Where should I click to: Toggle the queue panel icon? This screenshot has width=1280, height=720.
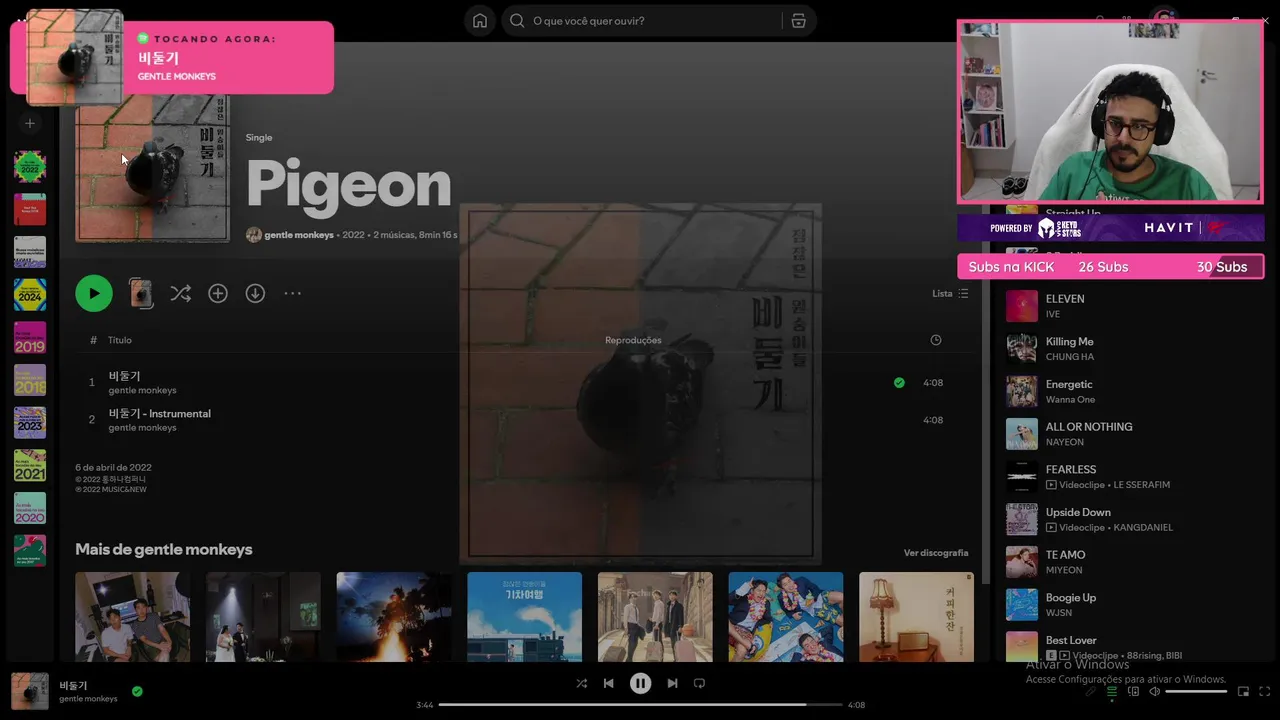(x=1111, y=691)
